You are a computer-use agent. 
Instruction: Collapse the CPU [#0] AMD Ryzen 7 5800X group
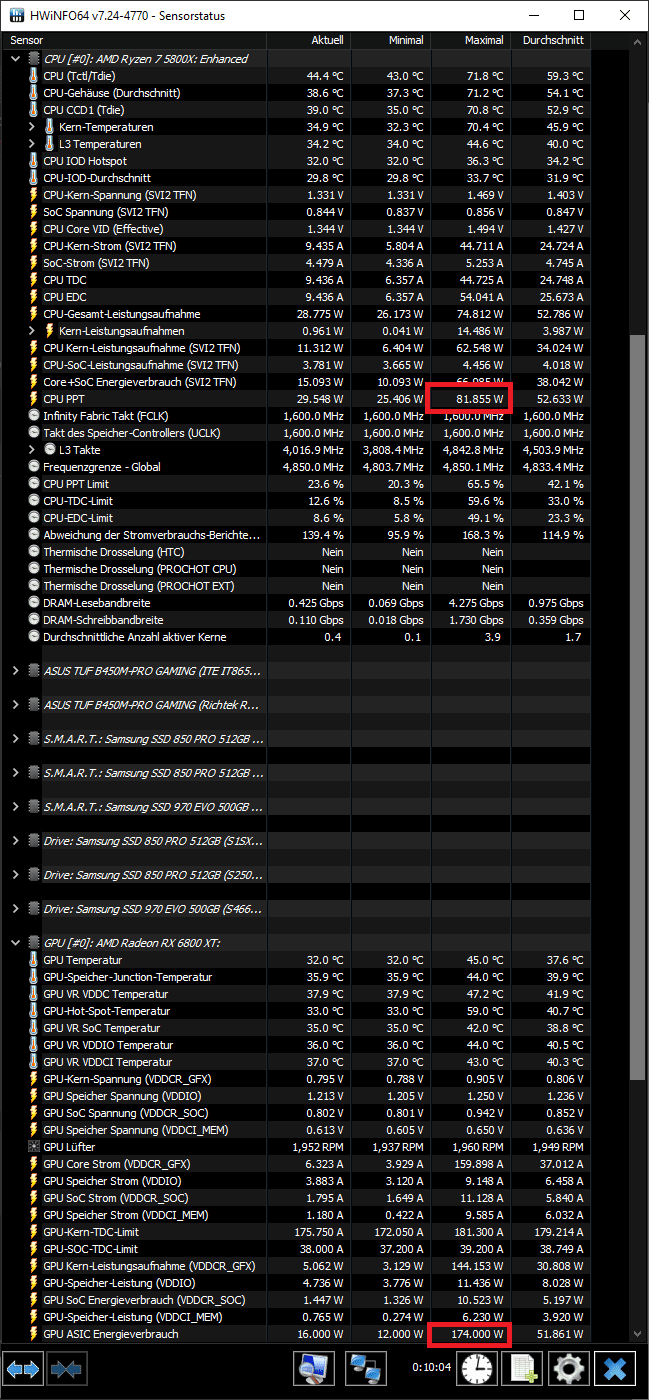pos(15,59)
